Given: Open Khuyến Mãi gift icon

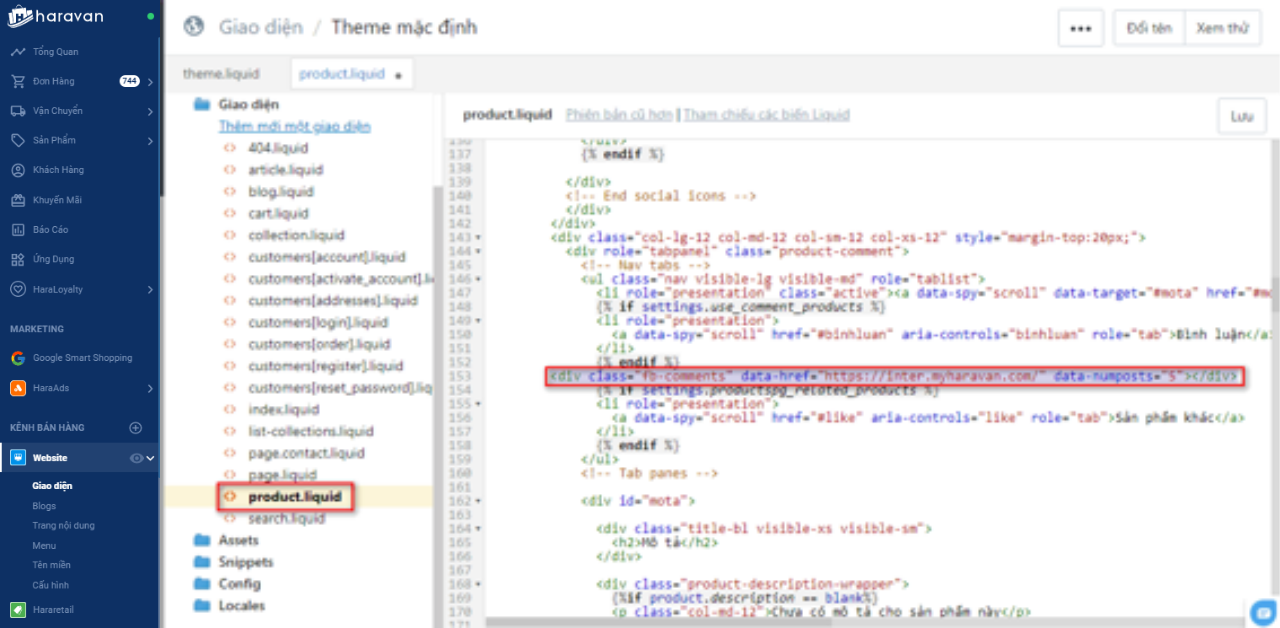Looking at the screenshot, I should [17, 200].
